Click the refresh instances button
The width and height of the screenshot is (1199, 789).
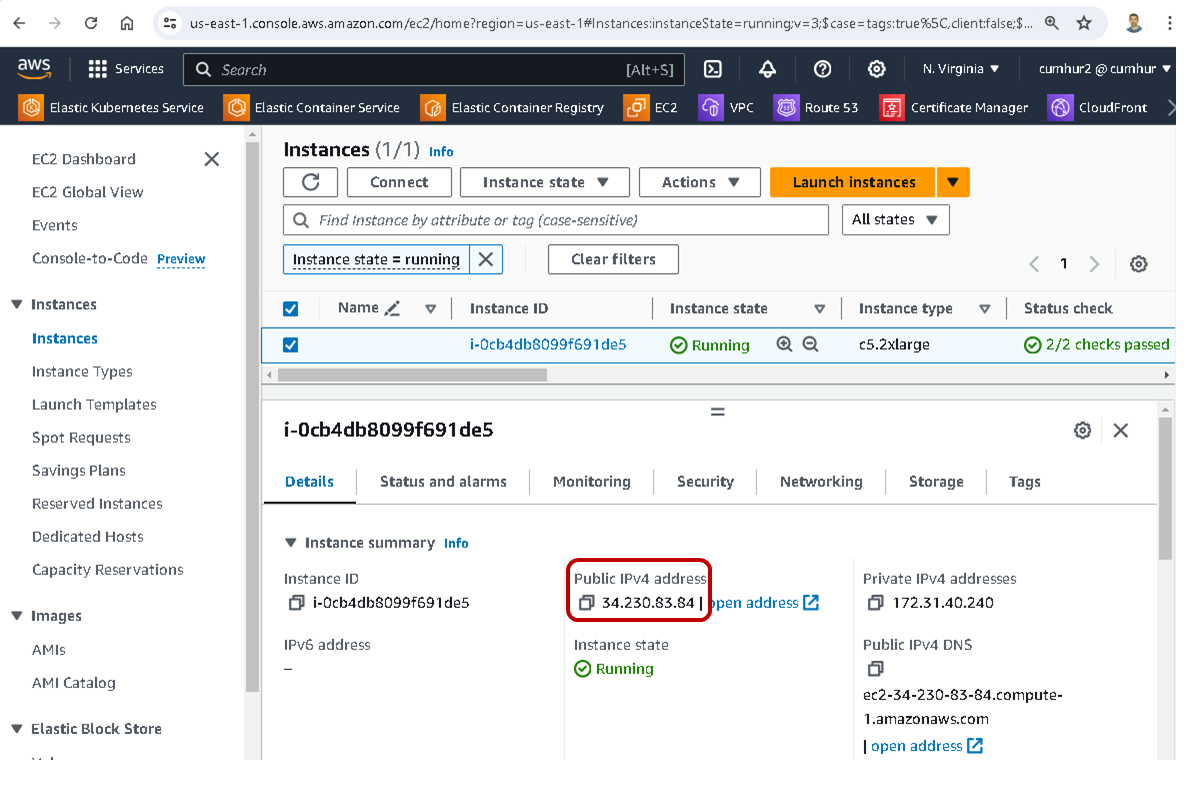311,182
